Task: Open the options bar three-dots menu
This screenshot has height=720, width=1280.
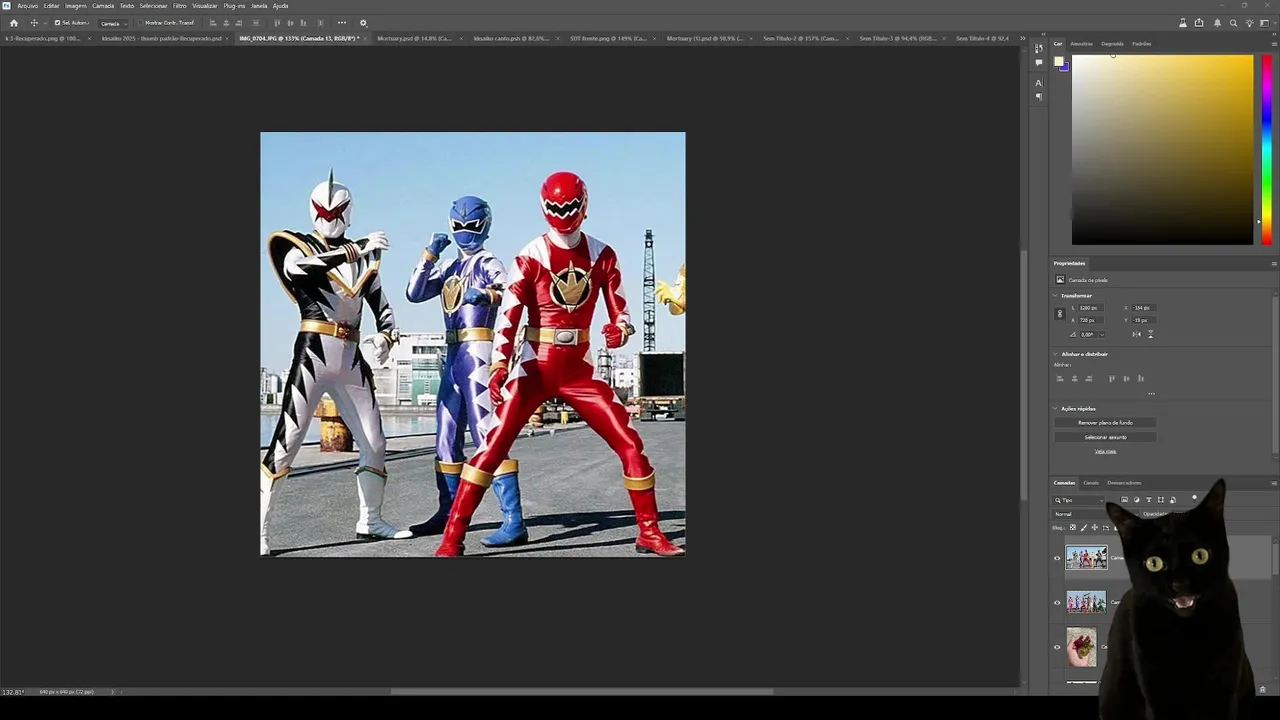Action: [x=342, y=23]
